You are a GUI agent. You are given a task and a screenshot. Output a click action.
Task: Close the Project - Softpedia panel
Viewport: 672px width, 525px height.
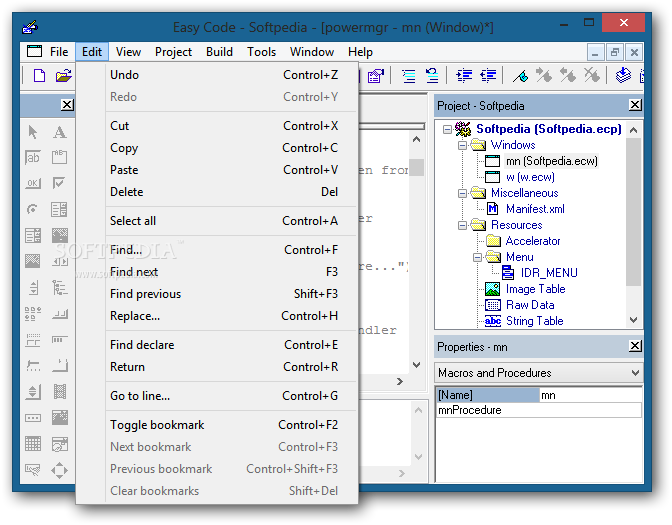click(635, 105)
